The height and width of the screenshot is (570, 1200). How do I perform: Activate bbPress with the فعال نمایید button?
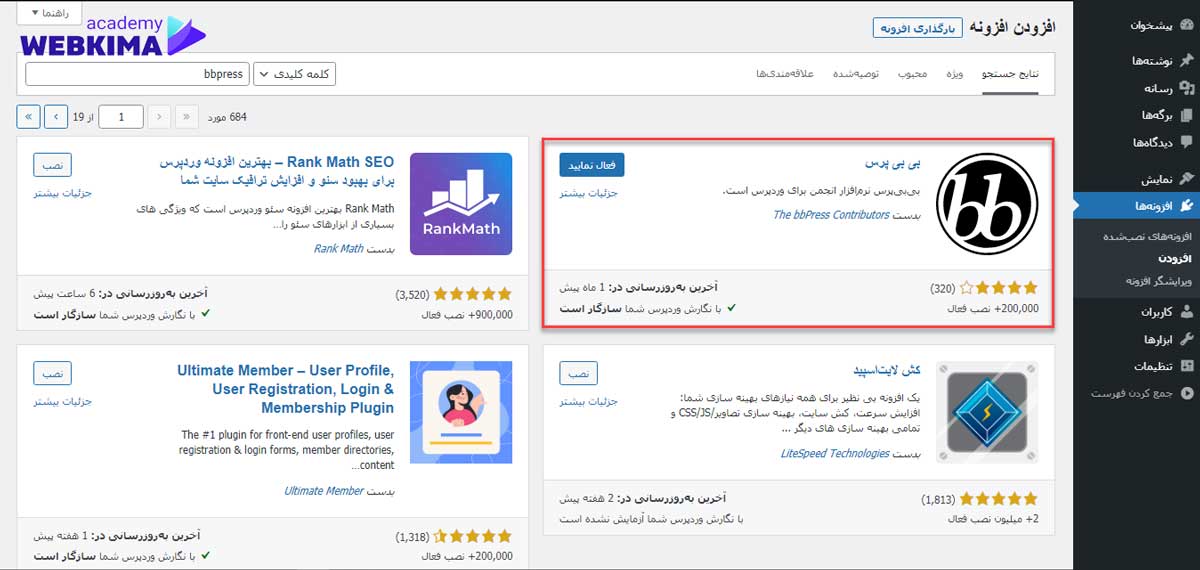coord(592,164)
